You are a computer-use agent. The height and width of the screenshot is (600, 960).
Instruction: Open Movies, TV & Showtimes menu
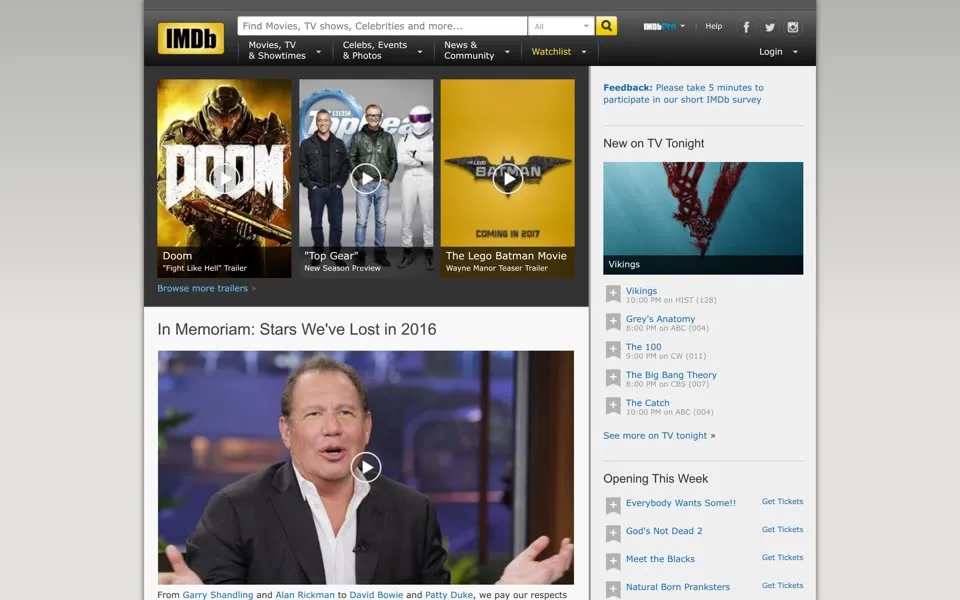coord(277,50)
